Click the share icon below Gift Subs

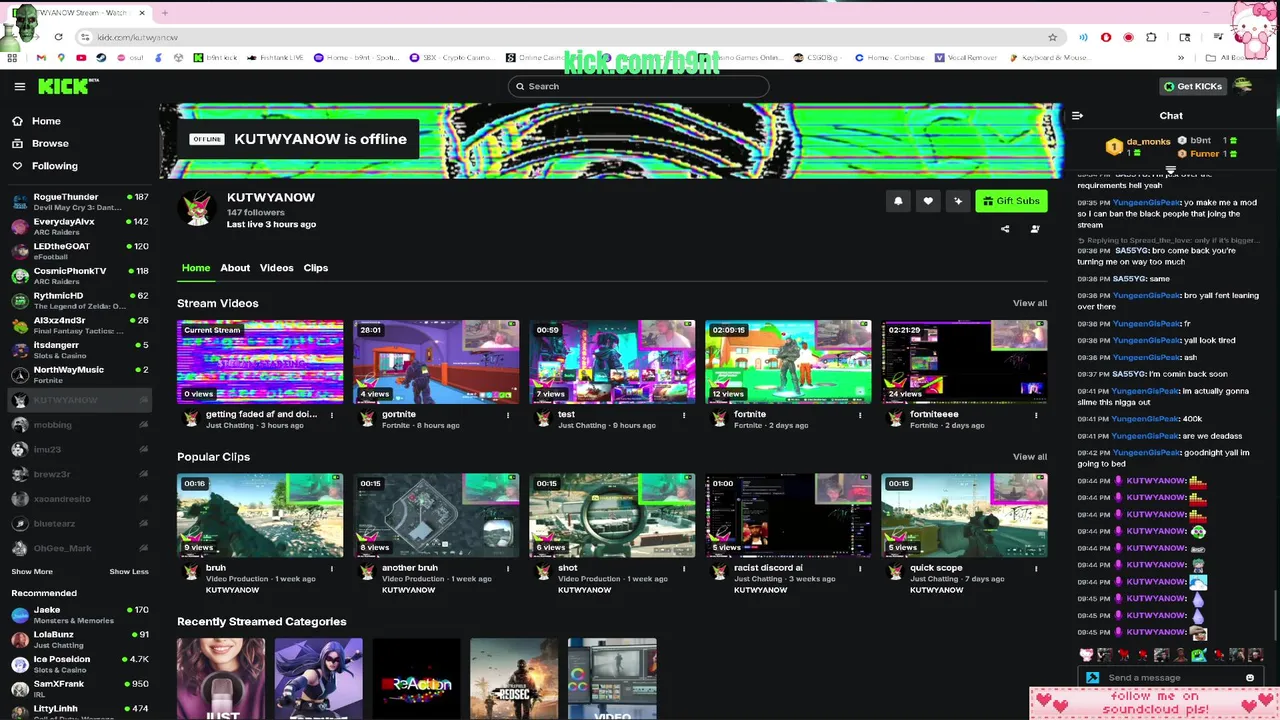point(1005,229)
